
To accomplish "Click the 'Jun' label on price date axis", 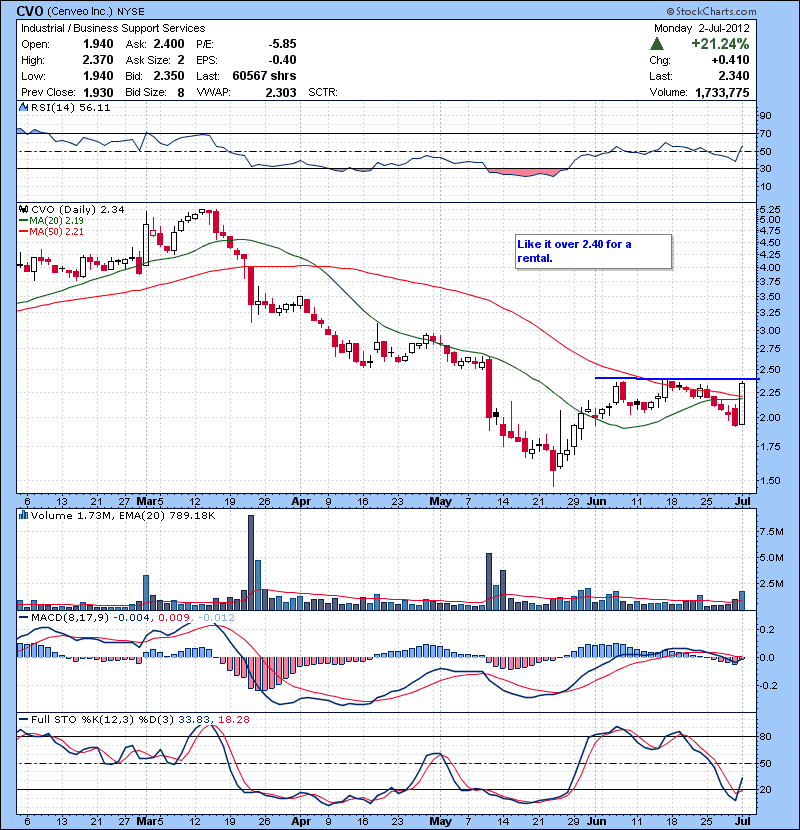I will pos(597,501).
